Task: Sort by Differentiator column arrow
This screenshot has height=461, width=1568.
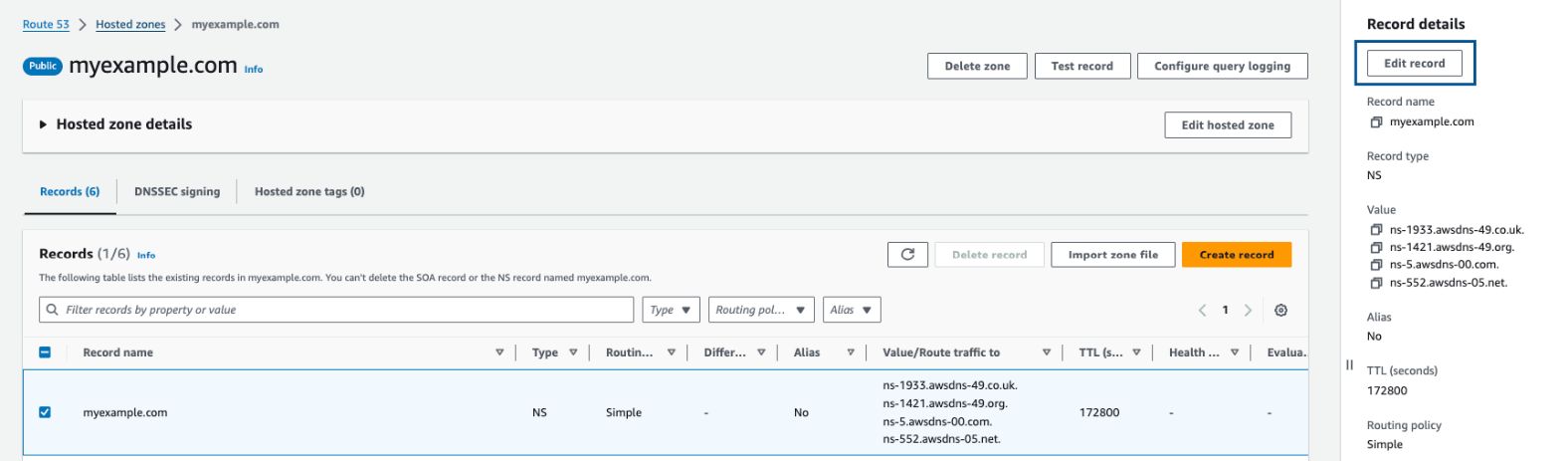Action: [x=761, y=352]
